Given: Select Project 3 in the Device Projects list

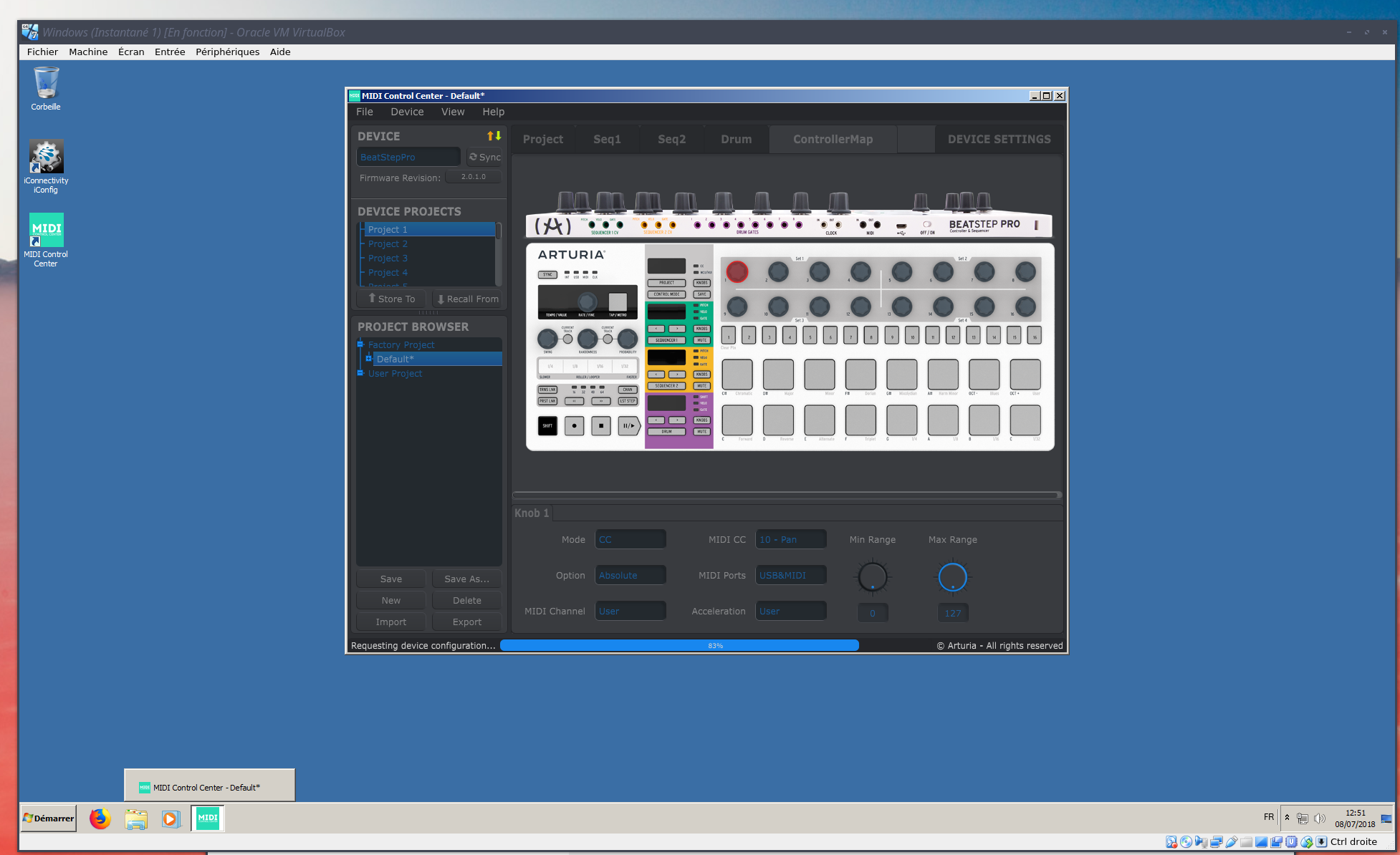Looking at the screenshot, I should pyautogui.click(x=388, y=259).
